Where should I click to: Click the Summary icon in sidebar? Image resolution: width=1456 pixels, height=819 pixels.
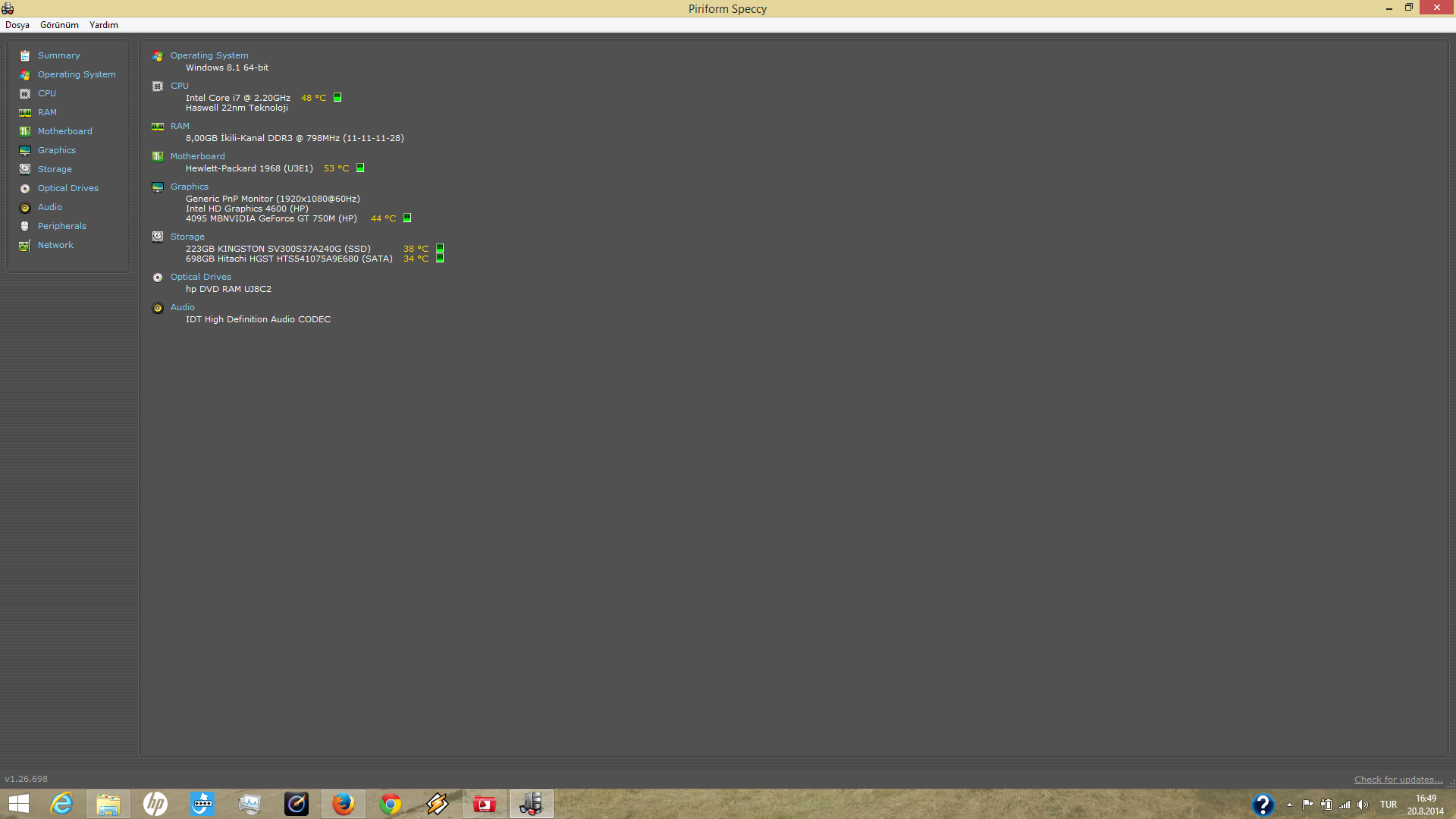tap(25, 55)
